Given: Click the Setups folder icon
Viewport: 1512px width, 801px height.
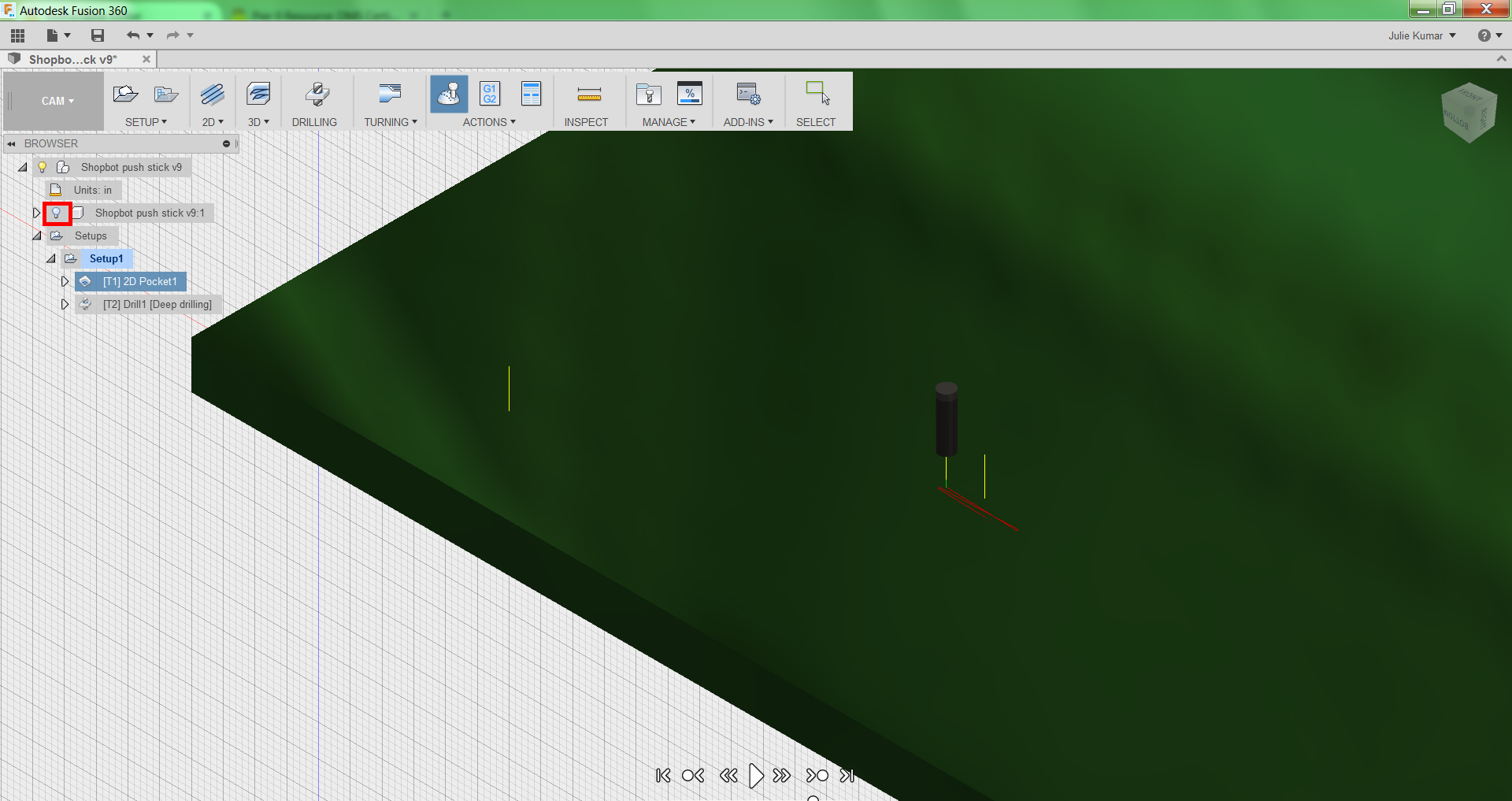Looking at the screenshot, I should coord(57,236).
